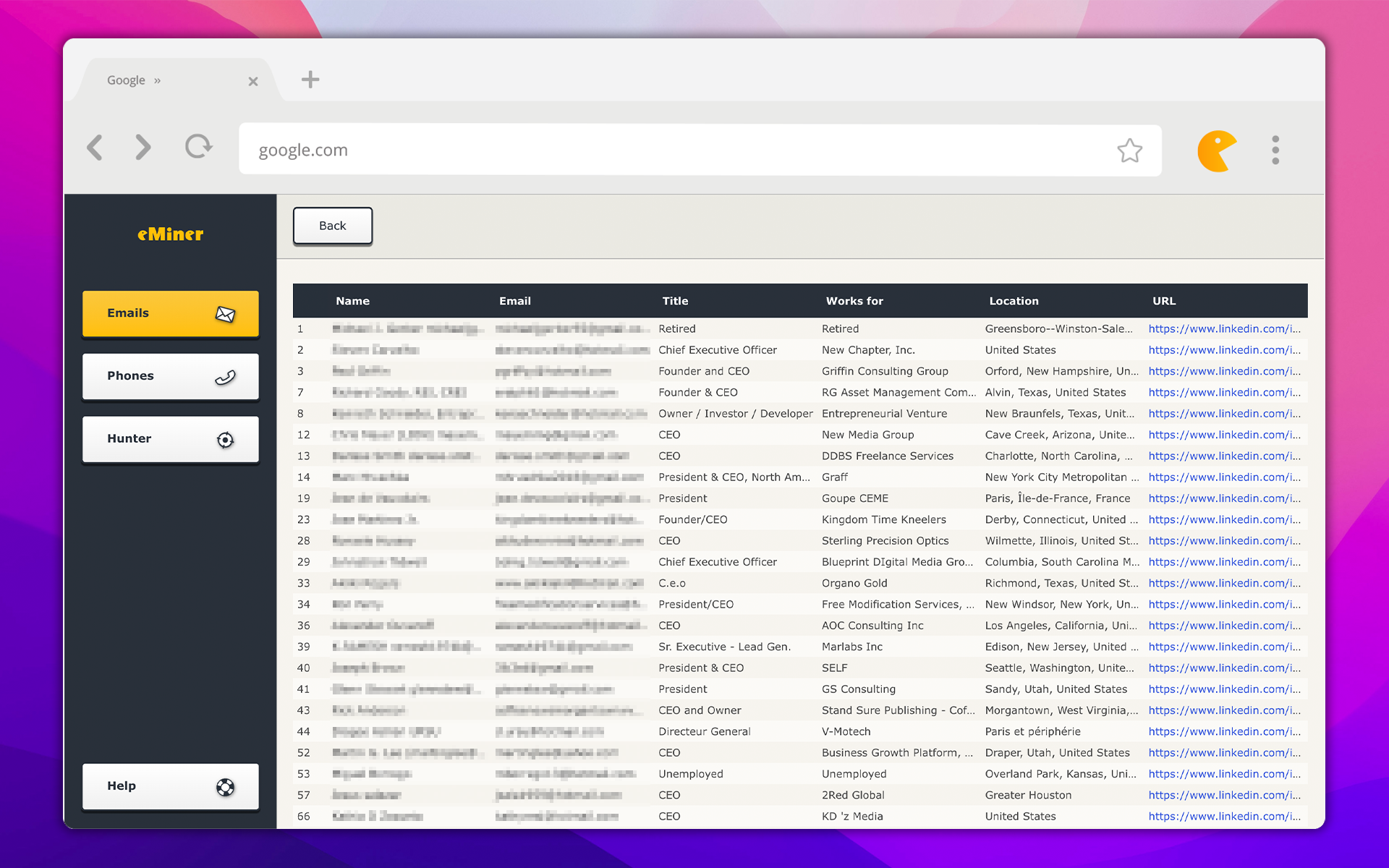This screenshot has height=868, width=1389.
Task: Click the eMiner Pac-Man extension icon
Action: click(x=1216, y=149)
